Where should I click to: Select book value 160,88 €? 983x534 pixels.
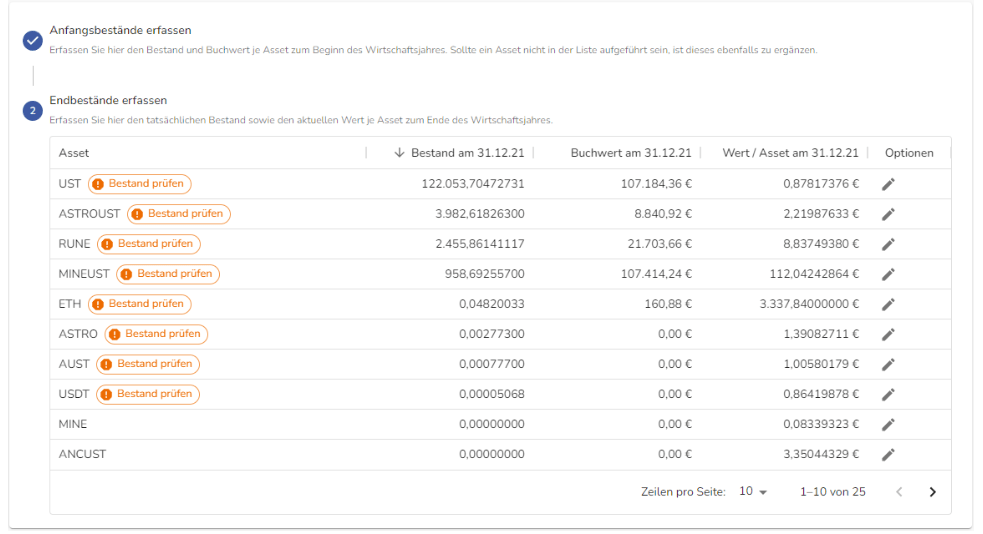tap(668, 304)
